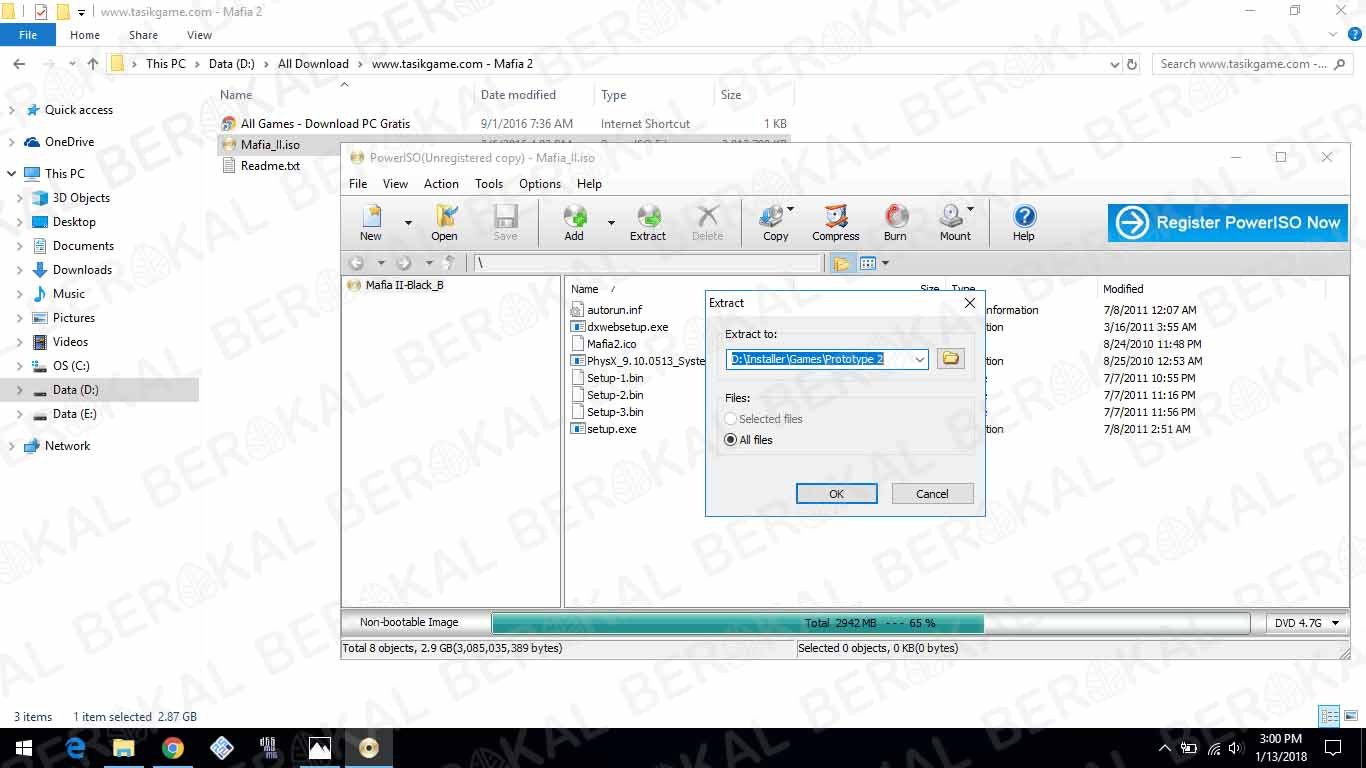The height and width of the screenshot is (768, 1366).
Task: Open the Add button dropdown arrow
Action: 611,222
